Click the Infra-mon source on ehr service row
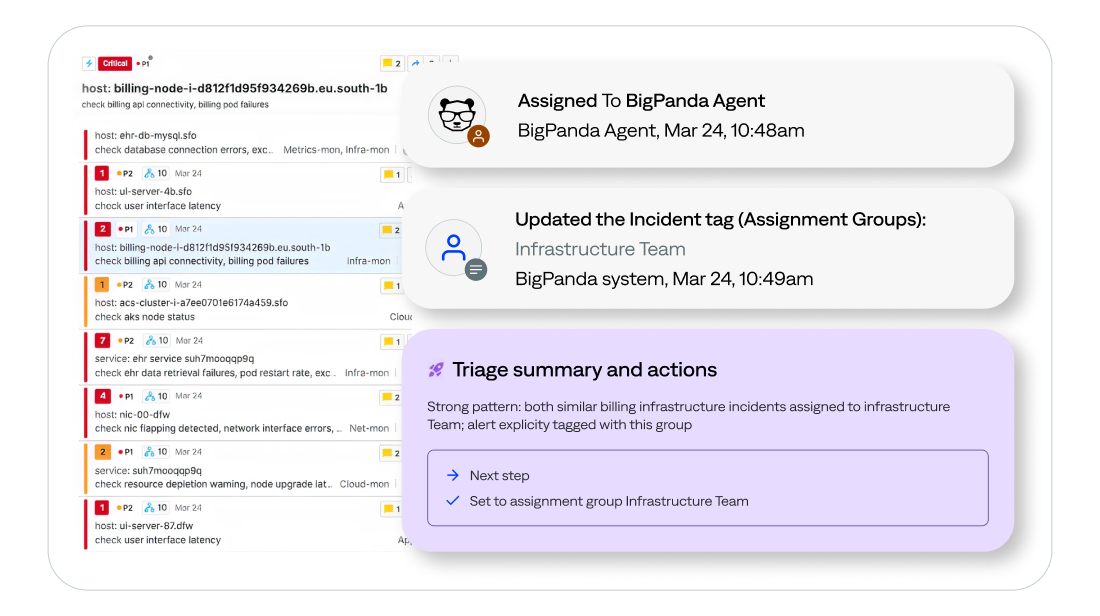The image size is (1100, 616). click(x=367, y=373)
